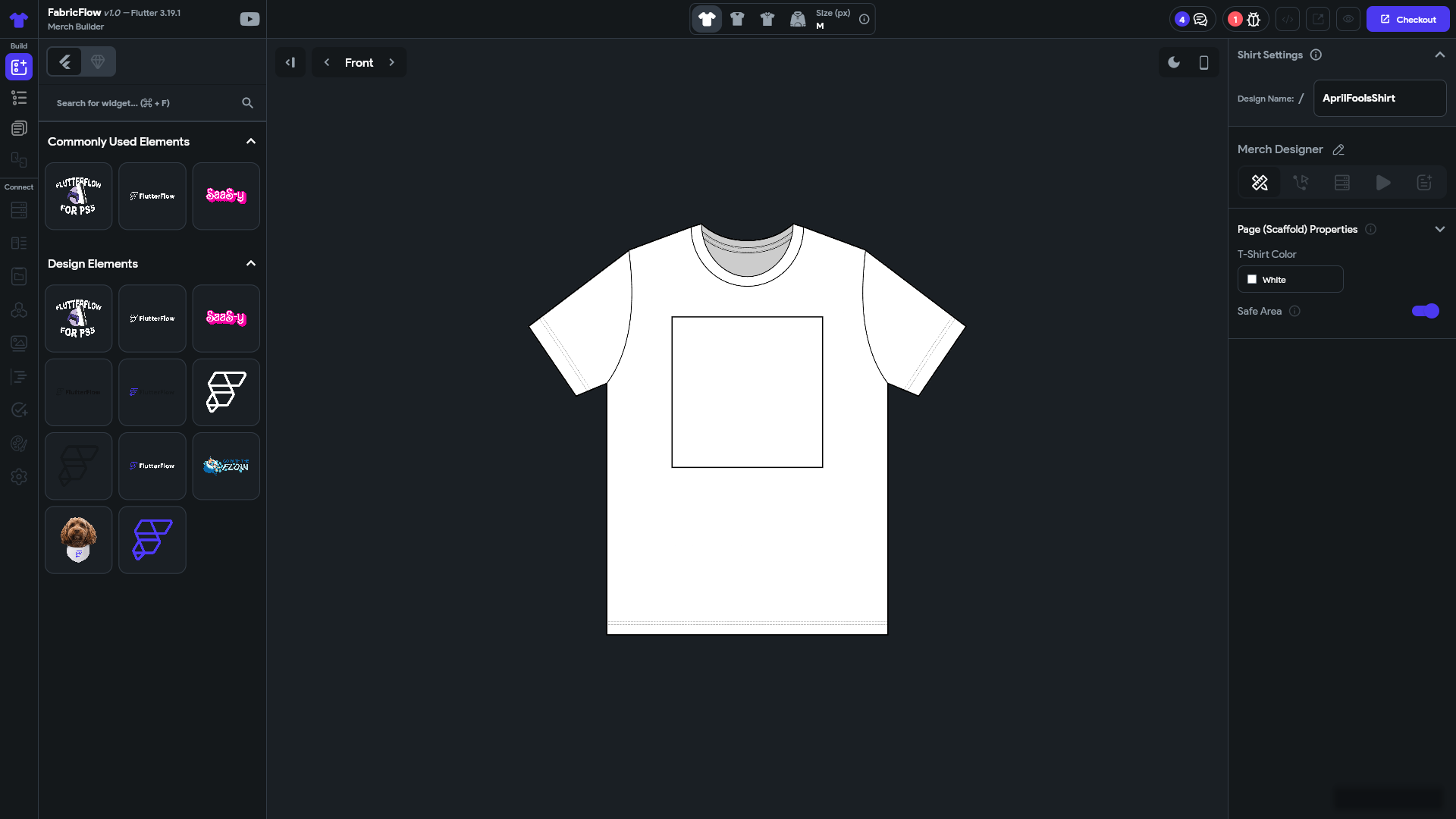Collapse the Commonly Used Elements section

click(x=251, y=142)
